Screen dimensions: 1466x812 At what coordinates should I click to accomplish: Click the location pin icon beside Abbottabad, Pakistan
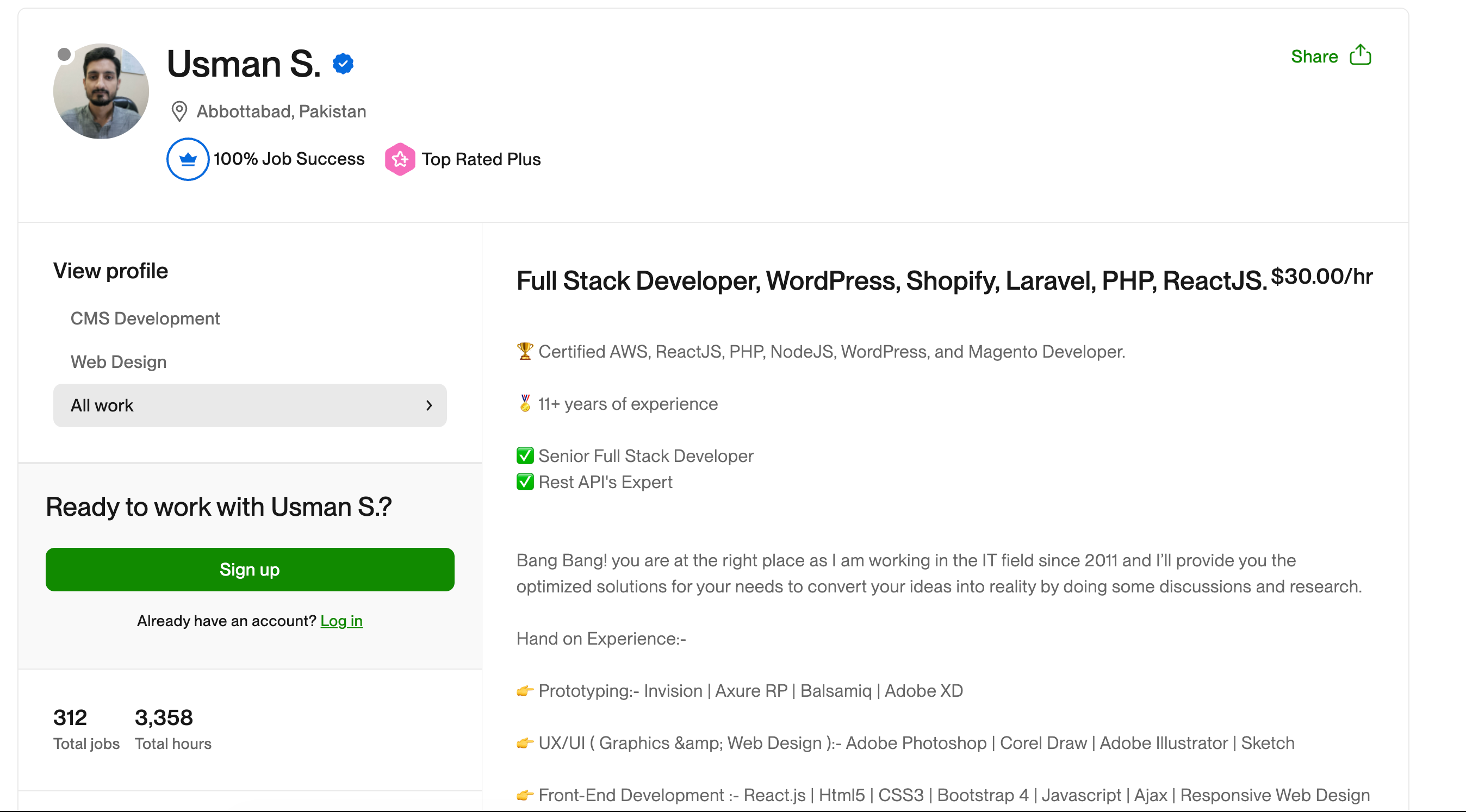(x=179, y=111)
